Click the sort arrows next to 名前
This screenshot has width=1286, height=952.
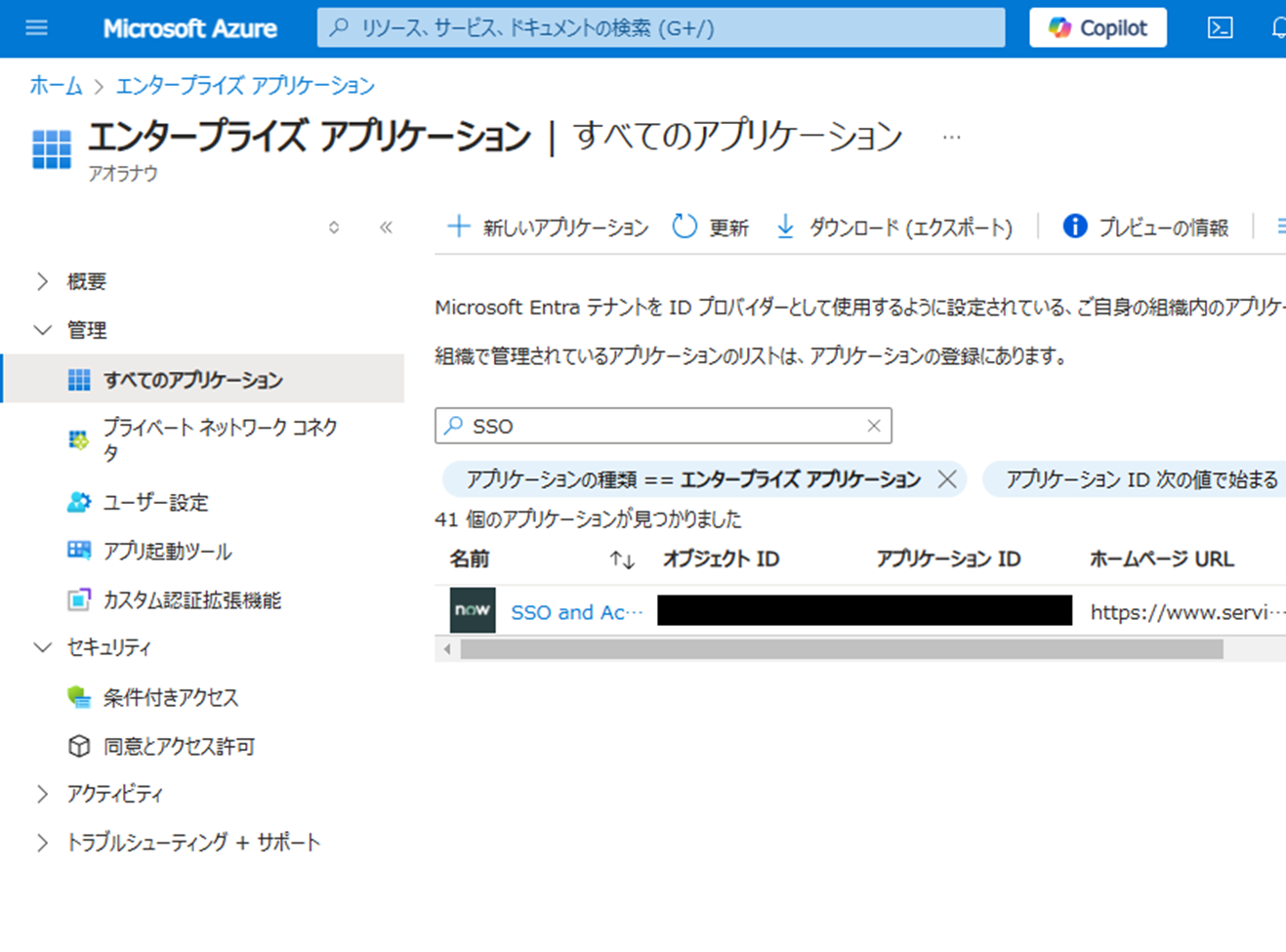(x=622, y=559)
